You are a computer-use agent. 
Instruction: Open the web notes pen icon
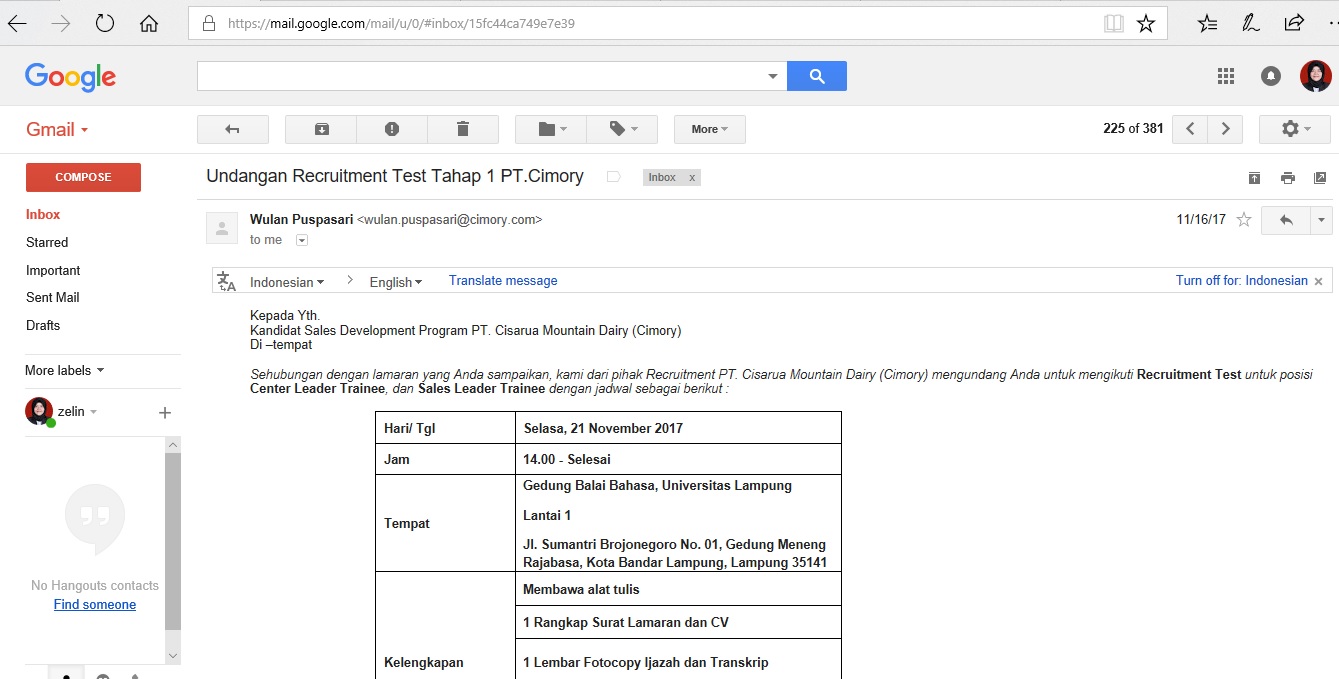coord(1251,23)
